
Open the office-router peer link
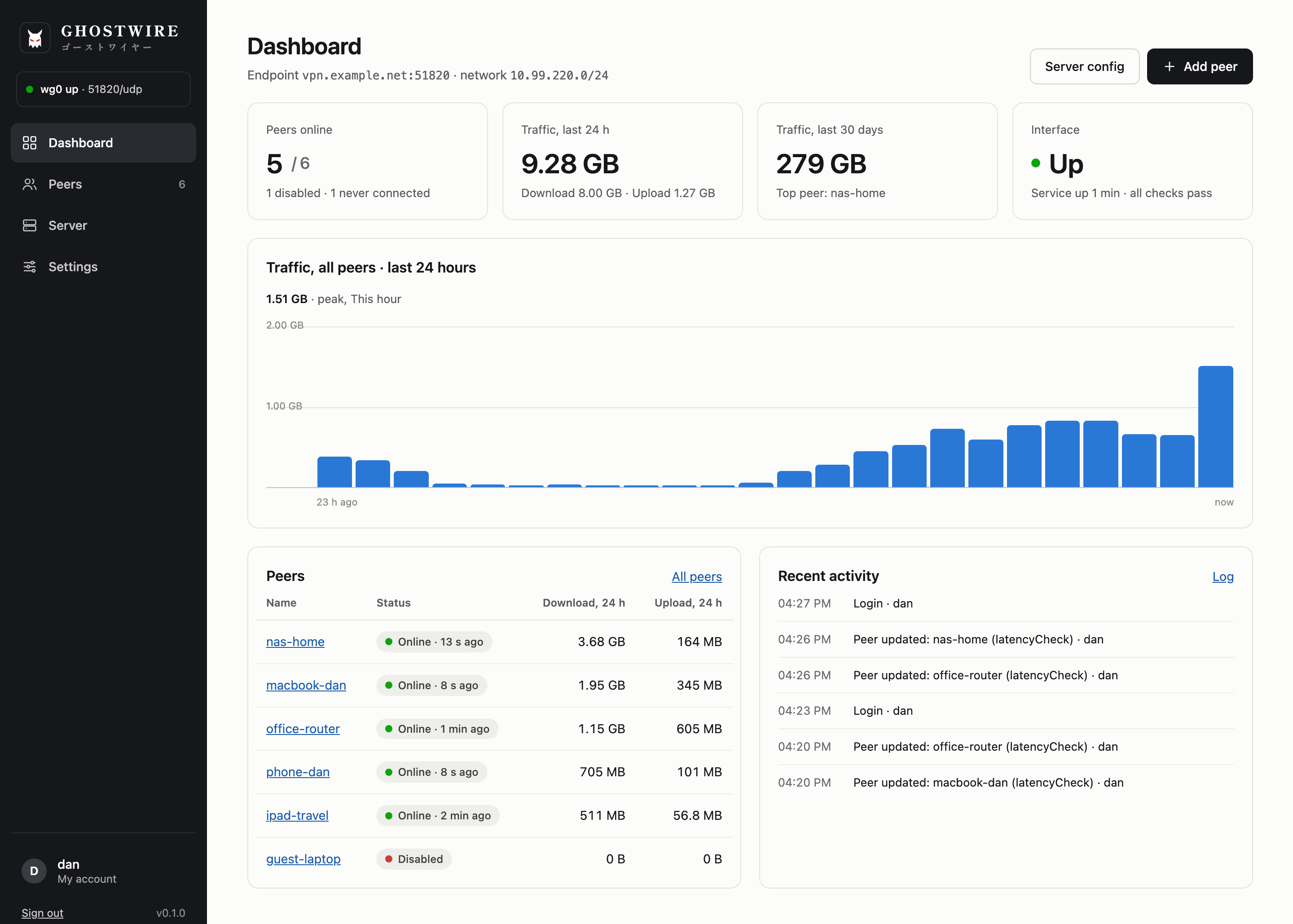point(303,729)
